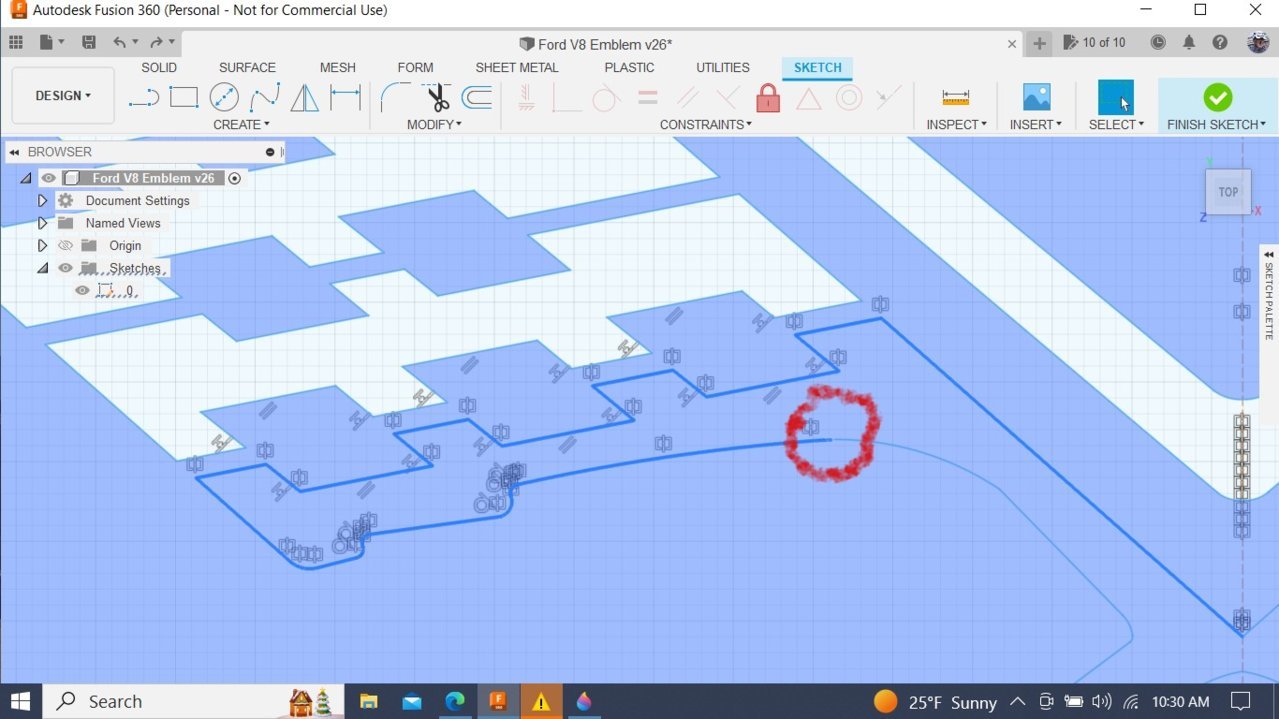1279x719 pixels.
Task: Expand the Named Views node
Action: click(42, 223)
